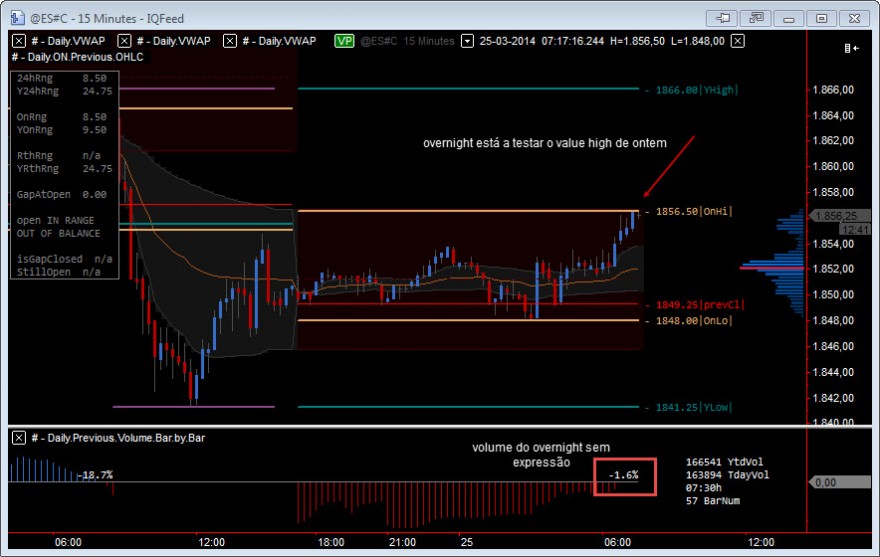This screenshot has width=880, height=557.
Task: Maximize the IQFeed chart window
Action: [x=822, y=18]
